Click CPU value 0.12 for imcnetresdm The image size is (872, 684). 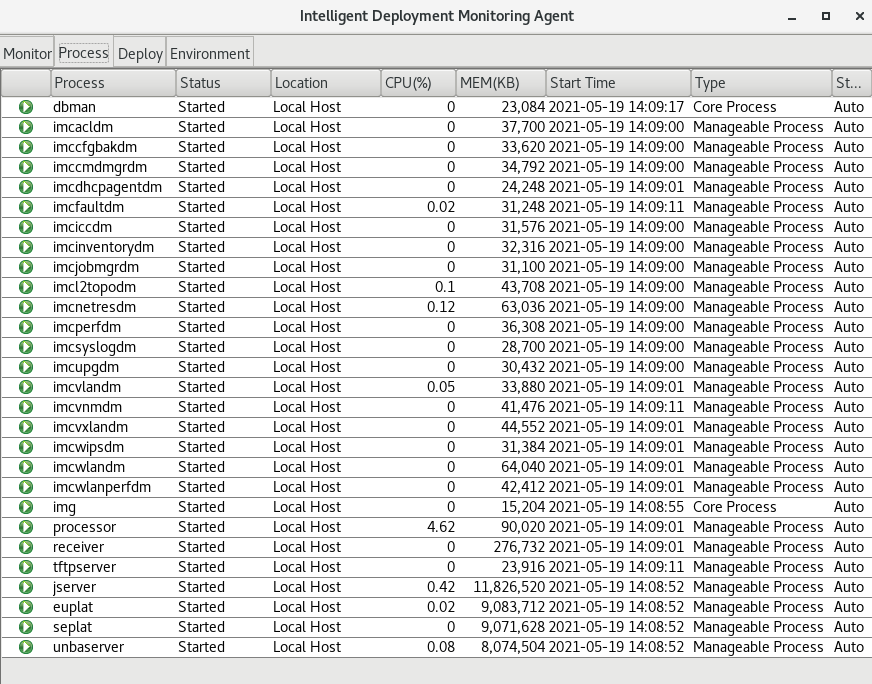(x=441, y=307)
